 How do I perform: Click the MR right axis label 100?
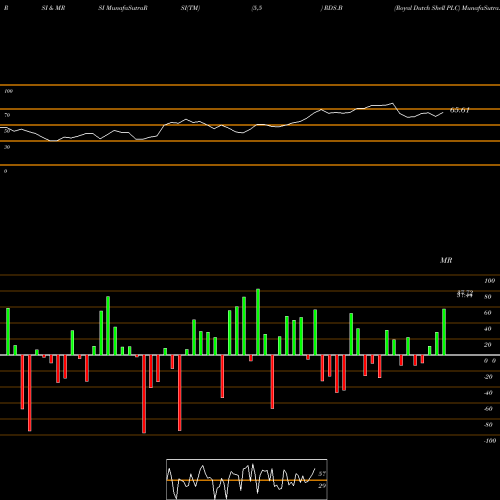(x=490, y=281)
